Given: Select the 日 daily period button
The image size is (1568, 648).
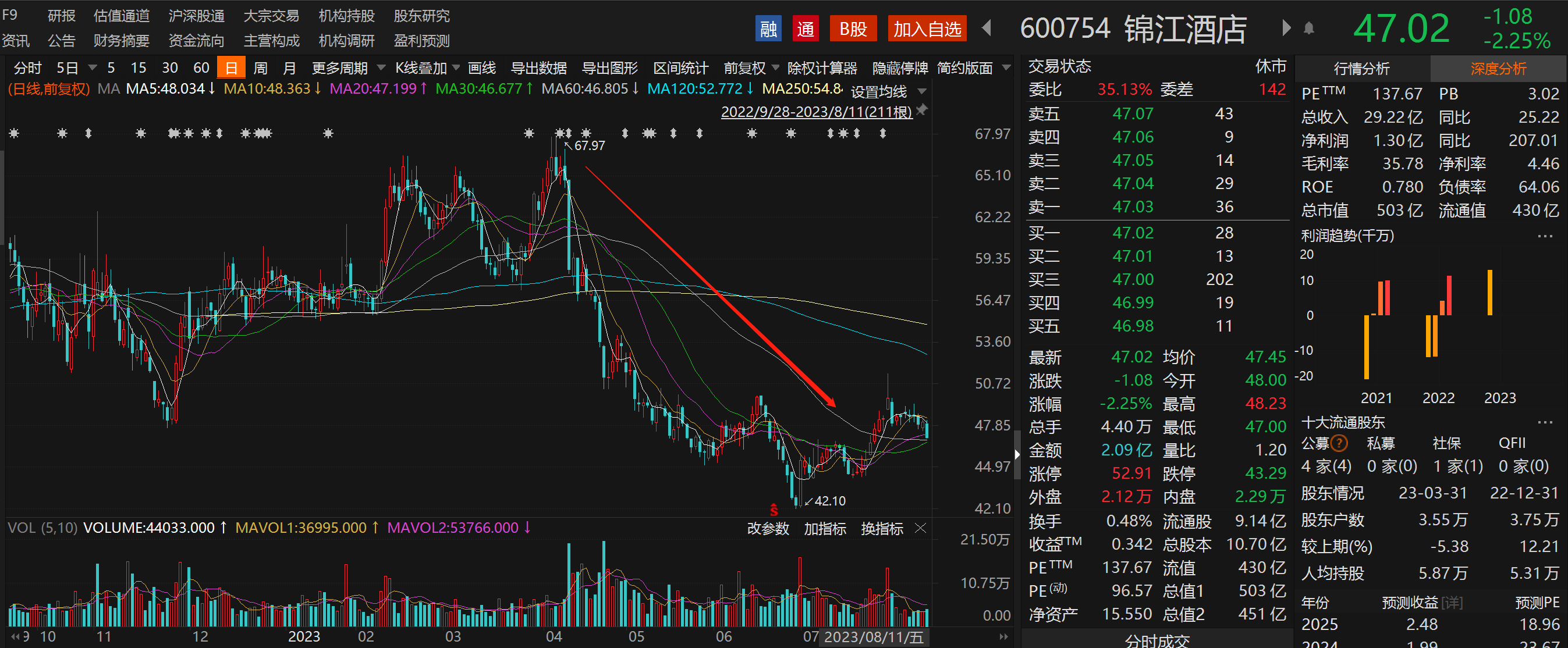Looking at the screenshot, I should [x=231, y=67].
